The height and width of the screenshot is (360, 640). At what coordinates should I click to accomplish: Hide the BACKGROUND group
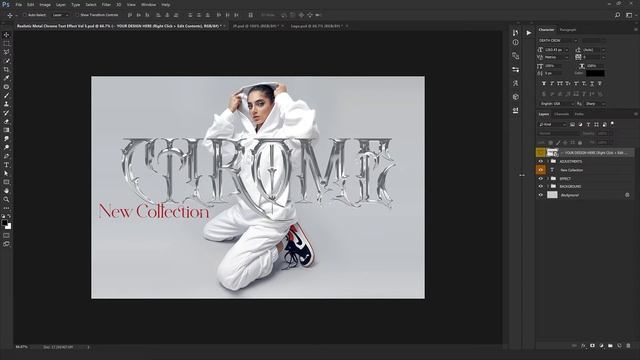[x=541, y=187]
